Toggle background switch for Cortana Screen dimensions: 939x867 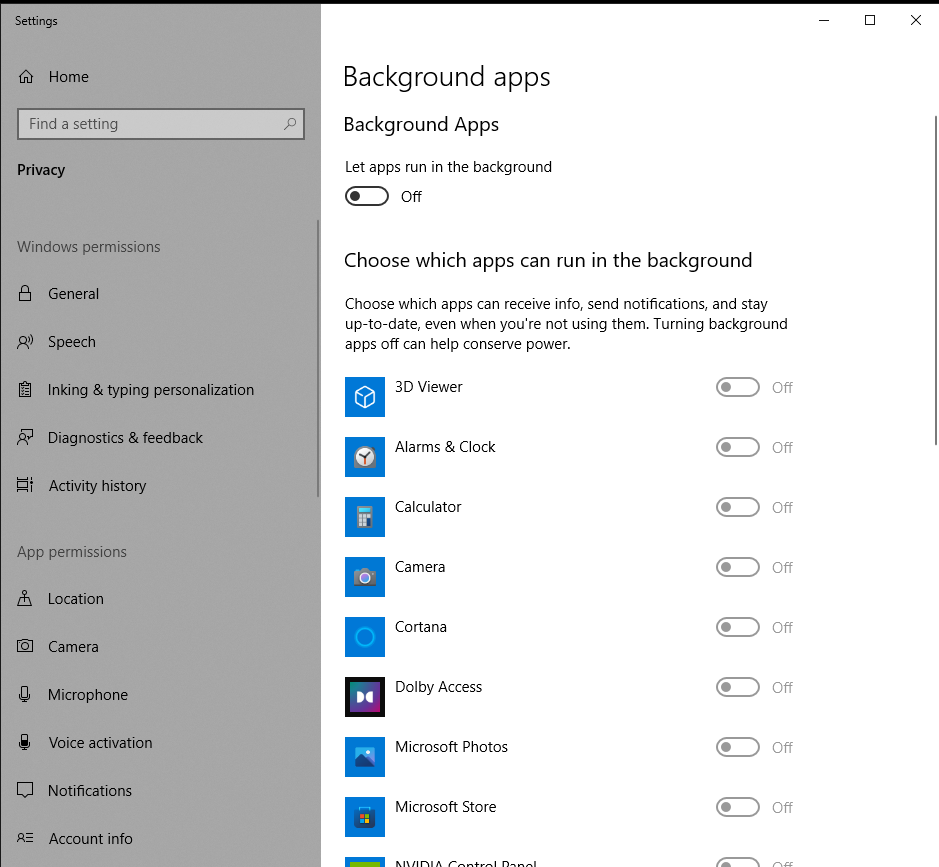[738, 627]
